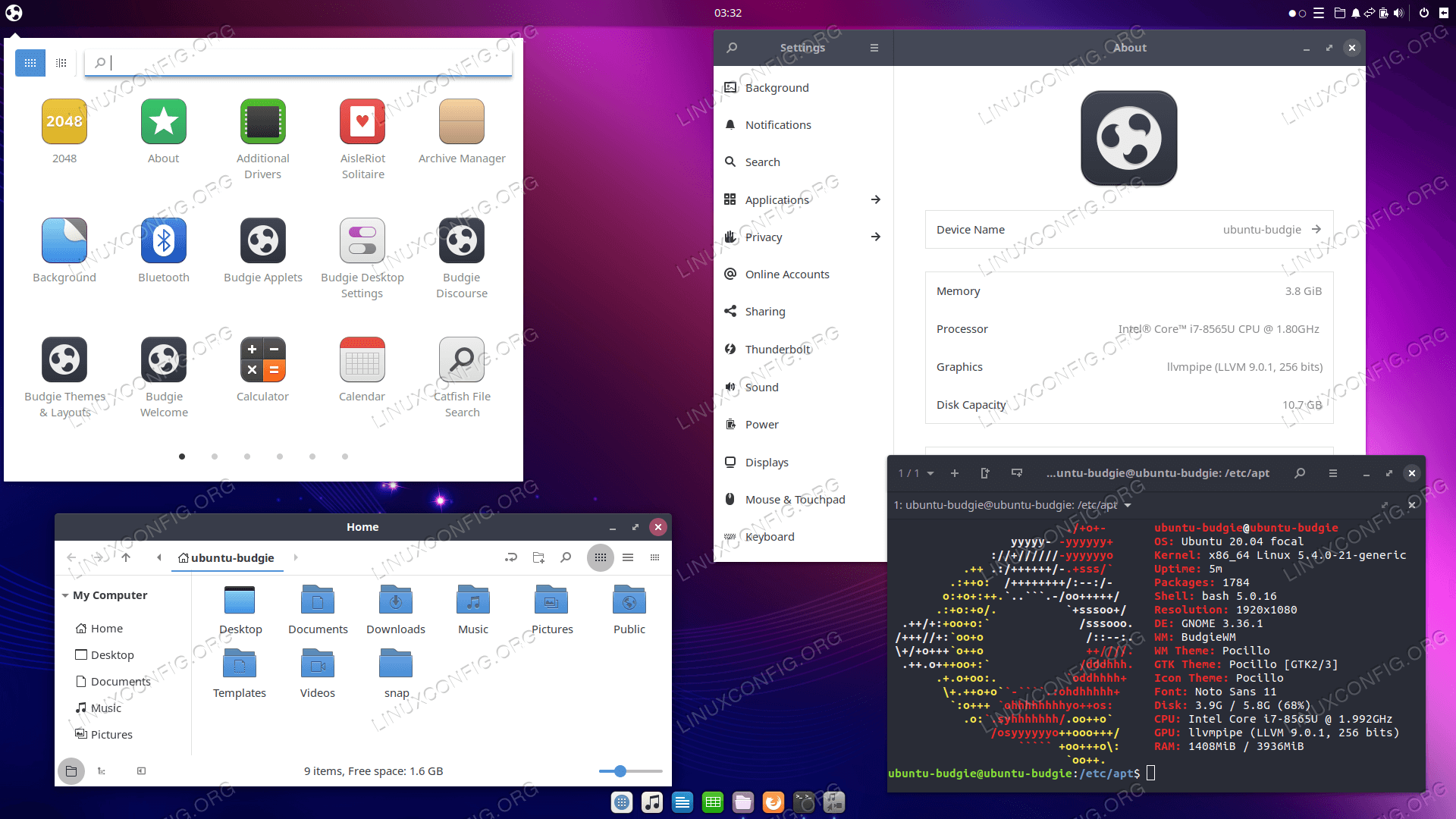Viewport: 1456px width, 819px height.
Task: Open Budgie Welcome
Action: click(x=164, y=377)
